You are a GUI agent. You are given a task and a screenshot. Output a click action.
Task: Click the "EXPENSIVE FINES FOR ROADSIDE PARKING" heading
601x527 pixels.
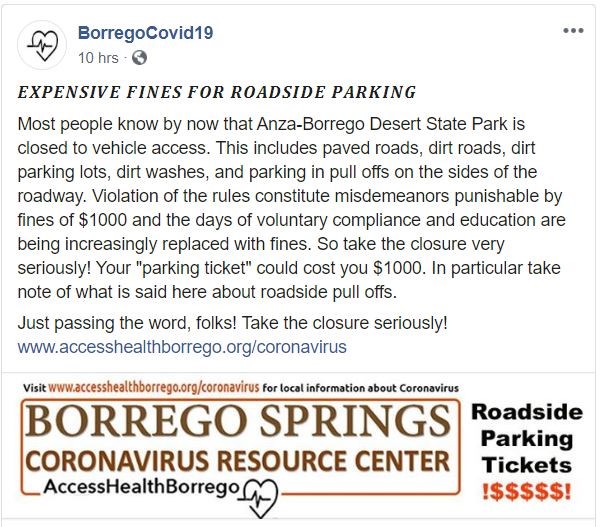[217, 93]
